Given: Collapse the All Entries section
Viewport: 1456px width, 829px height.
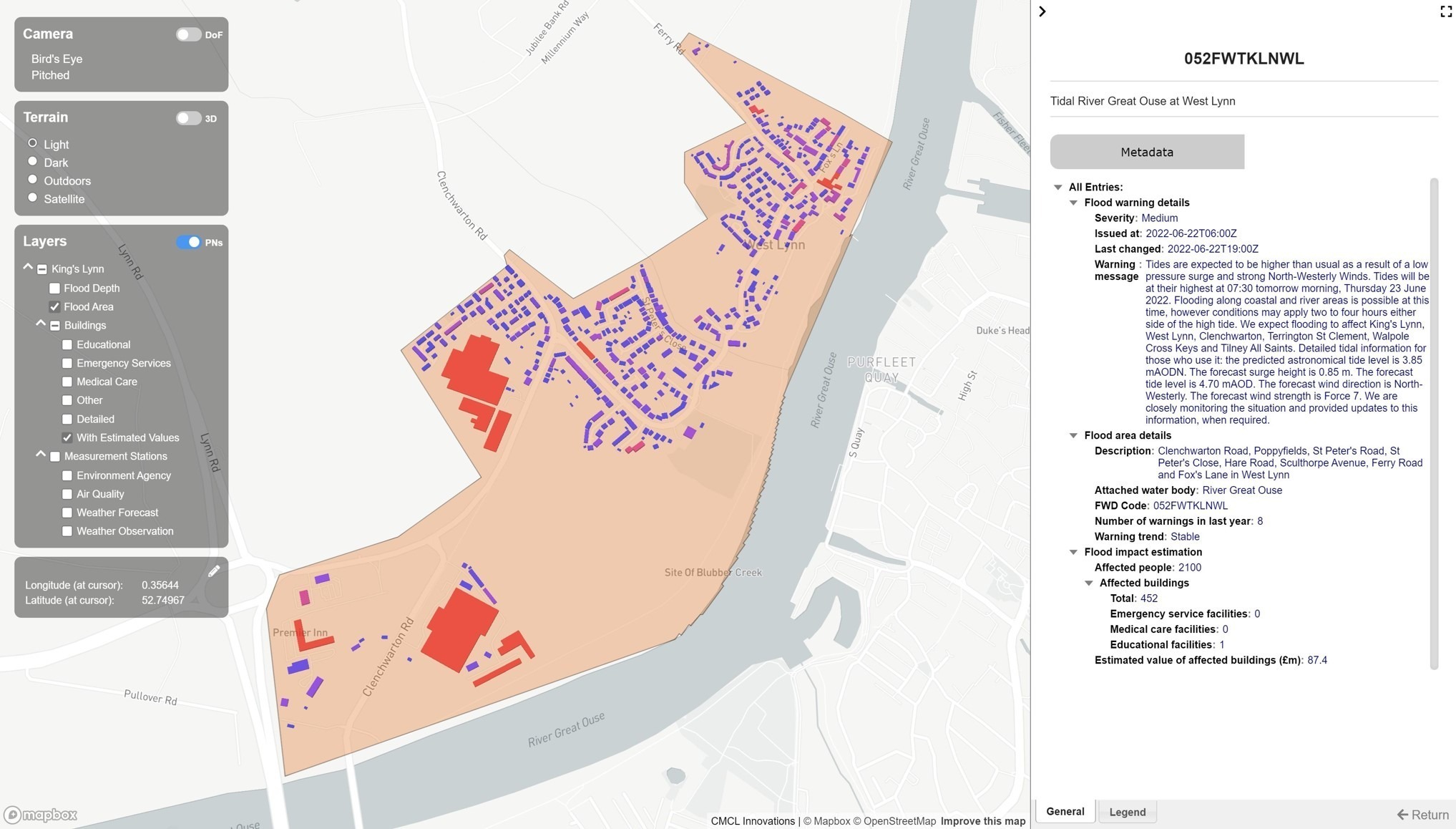Looking at the screenshot, I should pyautogui.click(x=1058, y=188).
